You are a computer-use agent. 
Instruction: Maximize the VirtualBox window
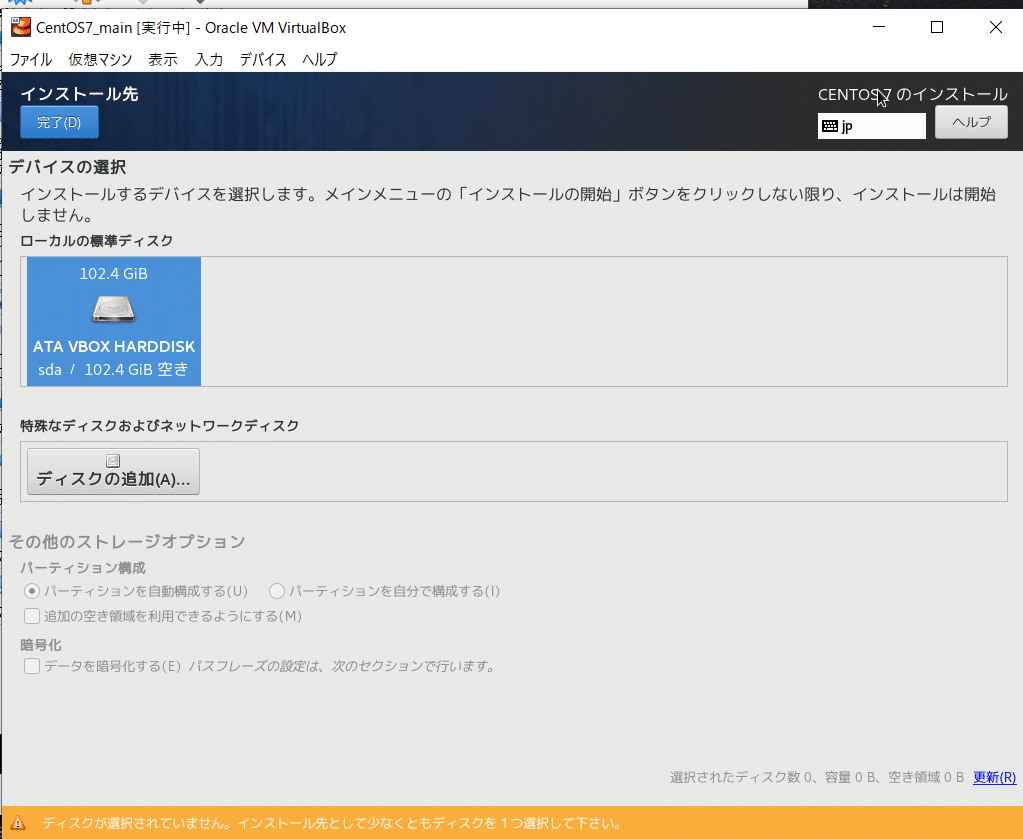[937, 27]
